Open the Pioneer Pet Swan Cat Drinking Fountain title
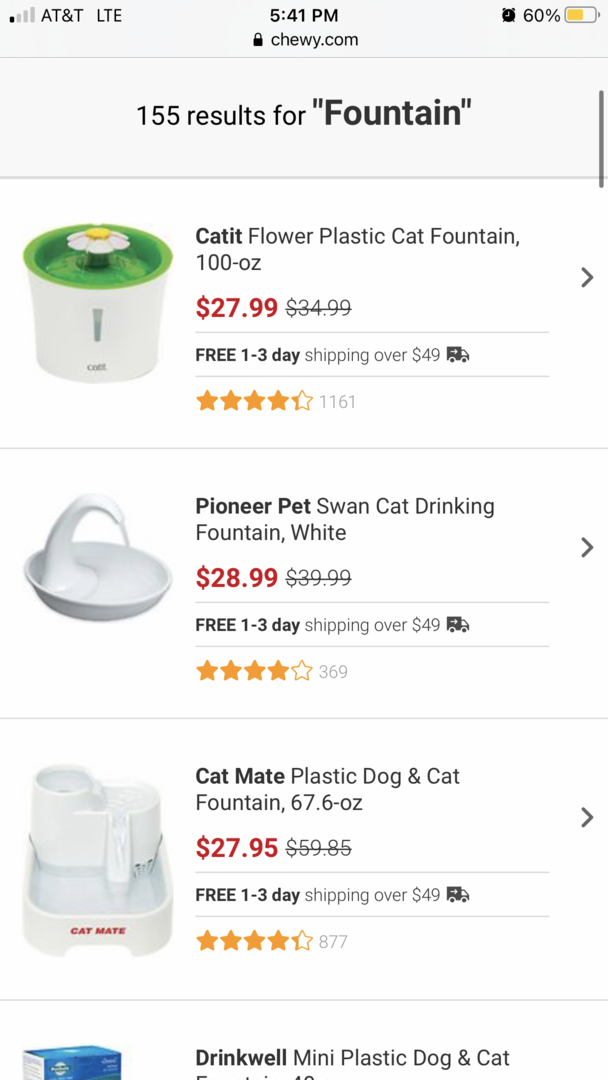 [x=345, y=519]
